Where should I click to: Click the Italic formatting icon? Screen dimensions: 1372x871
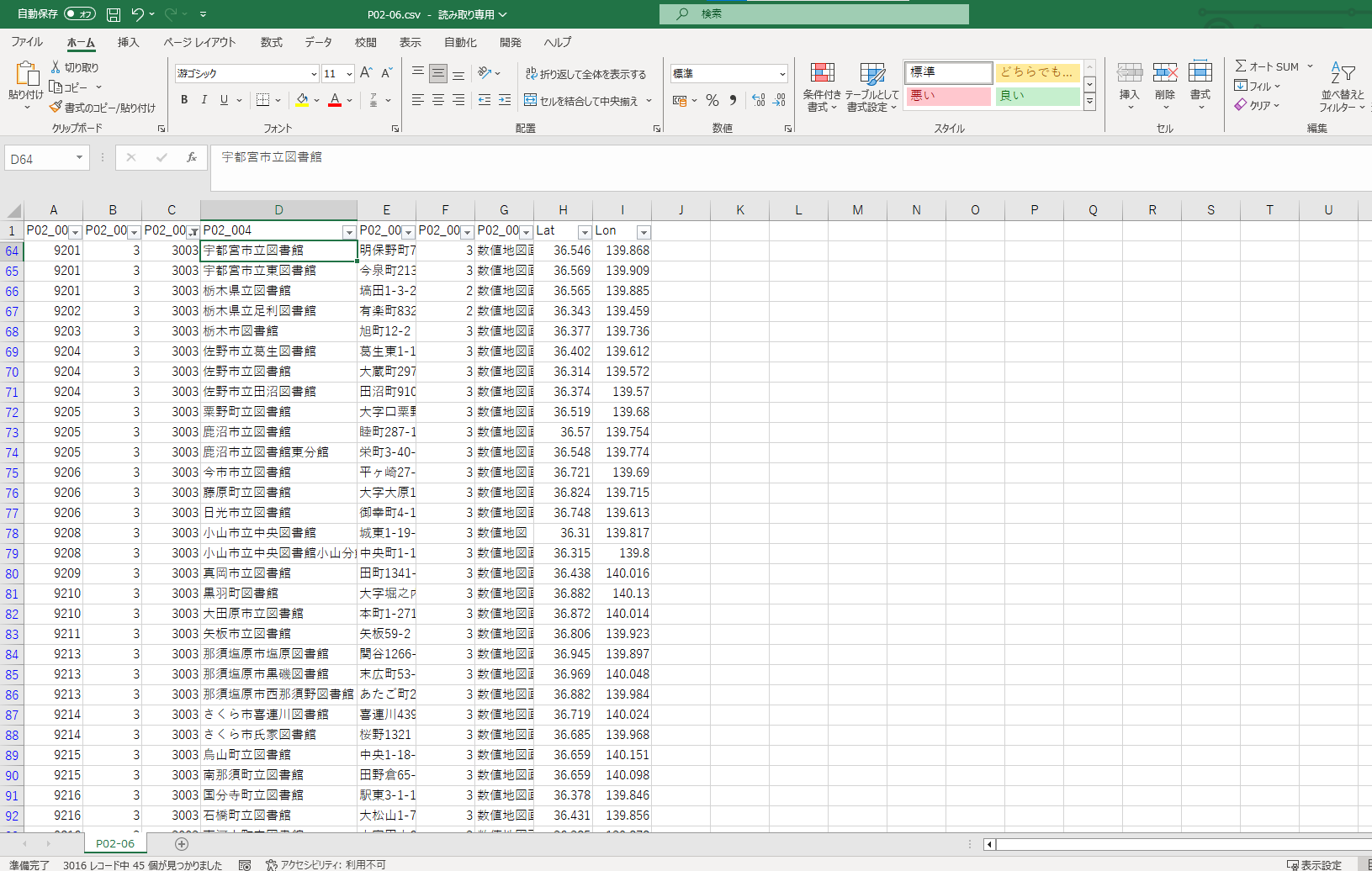204,100
